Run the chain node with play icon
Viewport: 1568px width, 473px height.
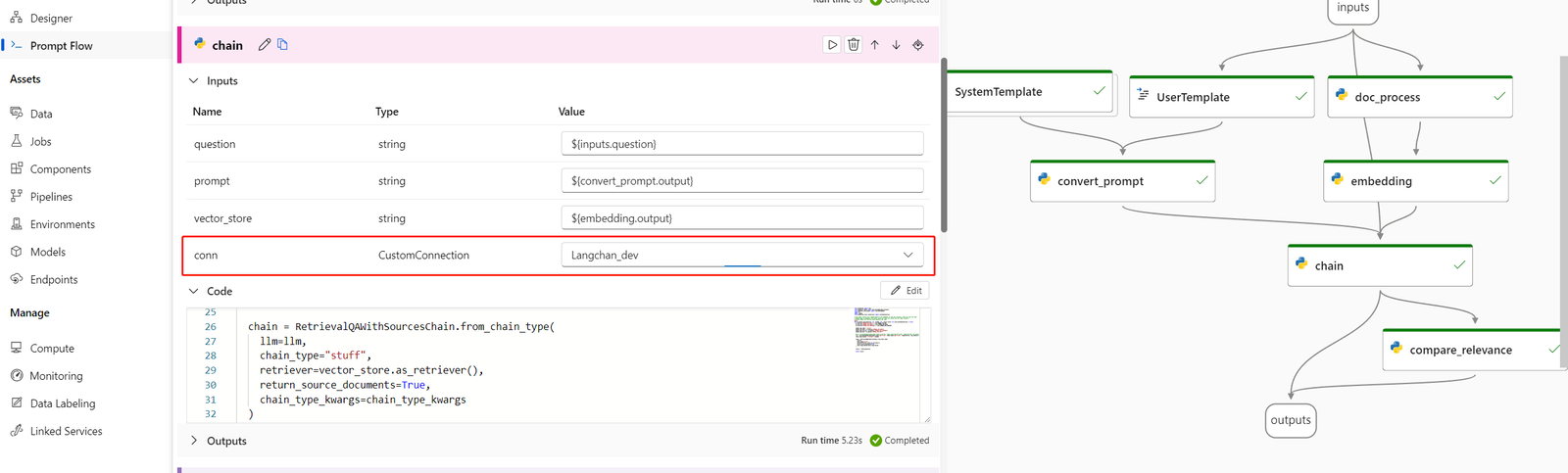(832, 45)
